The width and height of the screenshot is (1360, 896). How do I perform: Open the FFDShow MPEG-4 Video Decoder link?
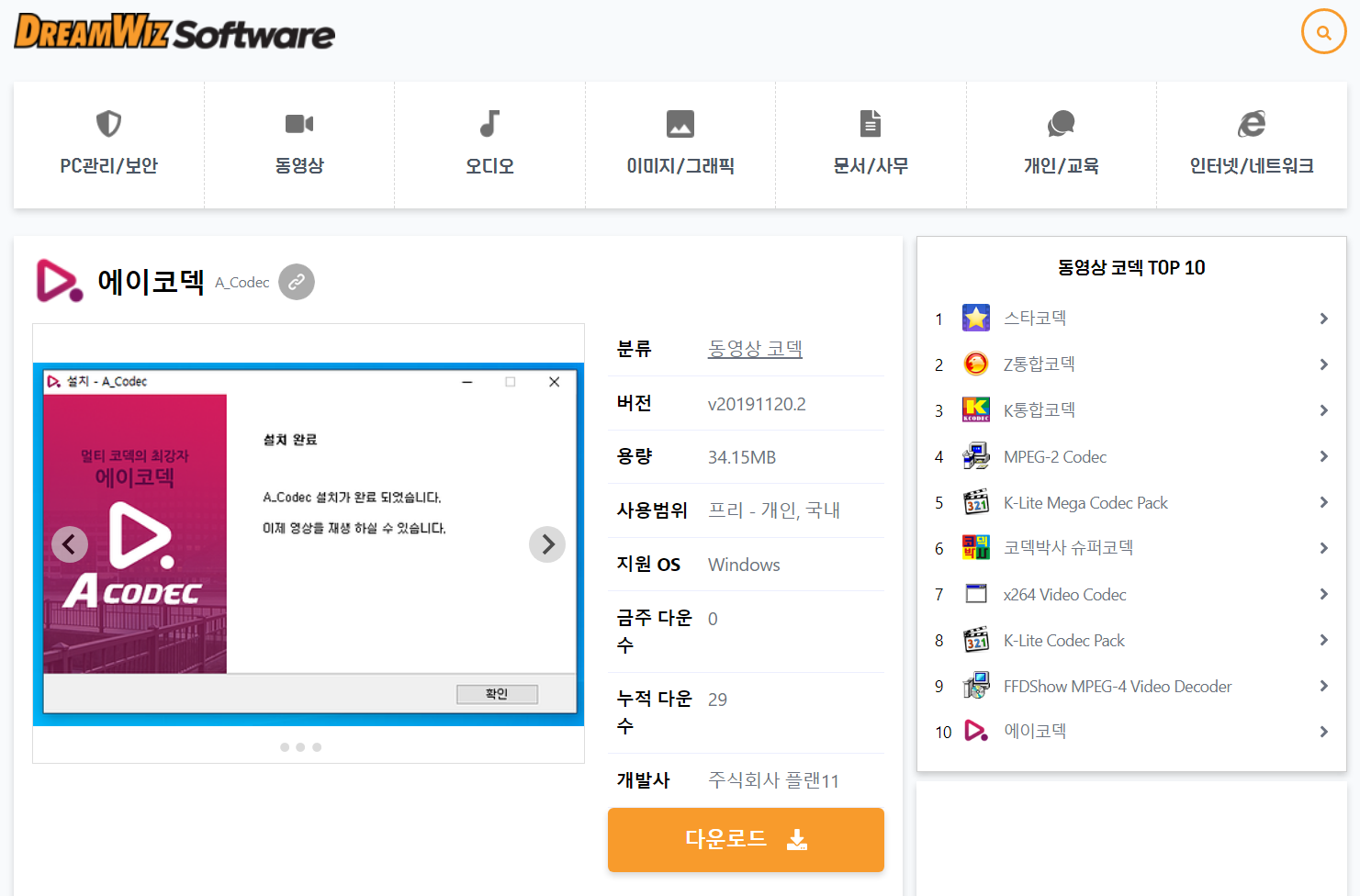[x=1118, y=686]
